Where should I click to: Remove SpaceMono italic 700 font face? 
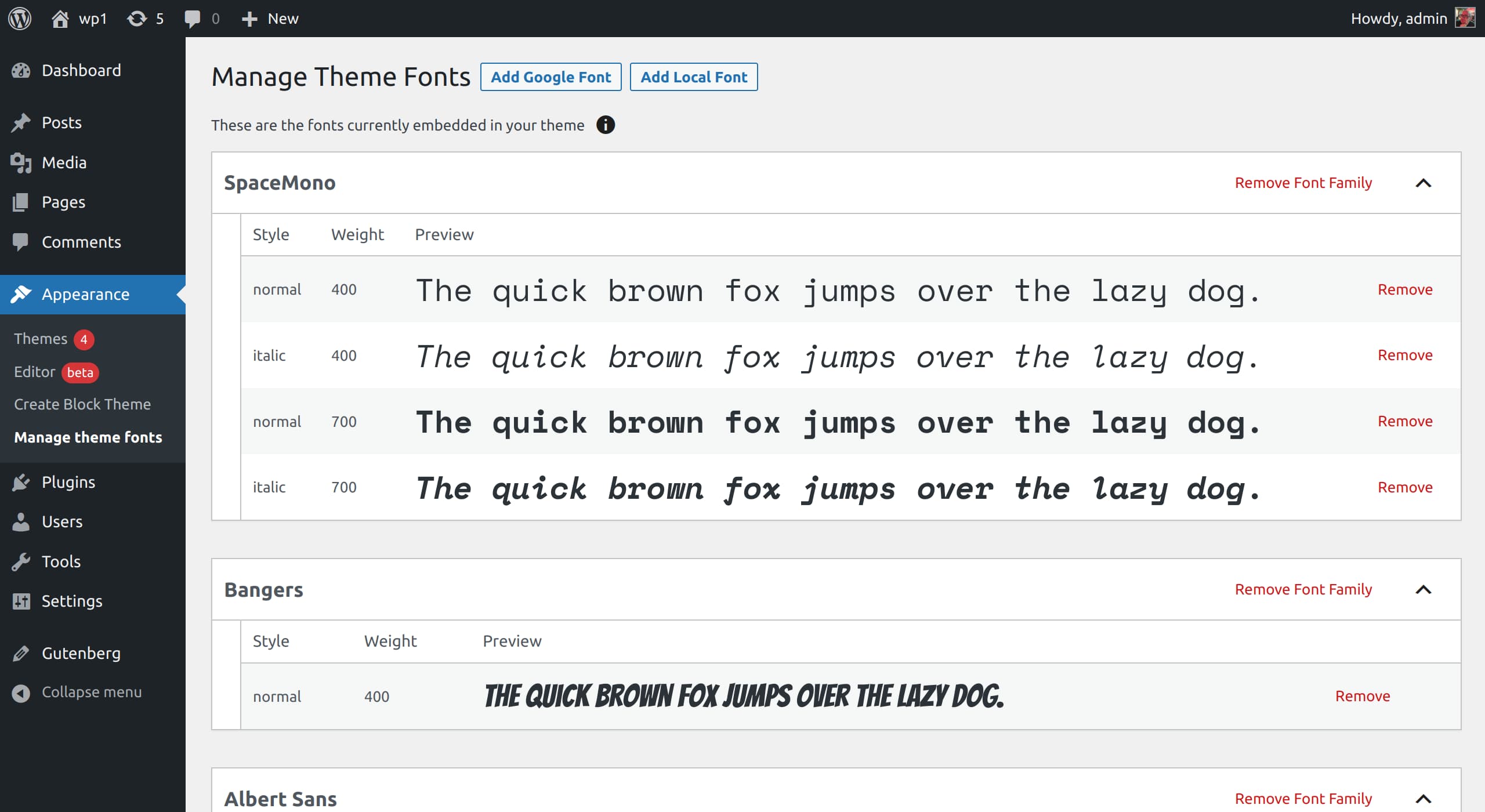pyautogui.click(x=1404, y=487)
